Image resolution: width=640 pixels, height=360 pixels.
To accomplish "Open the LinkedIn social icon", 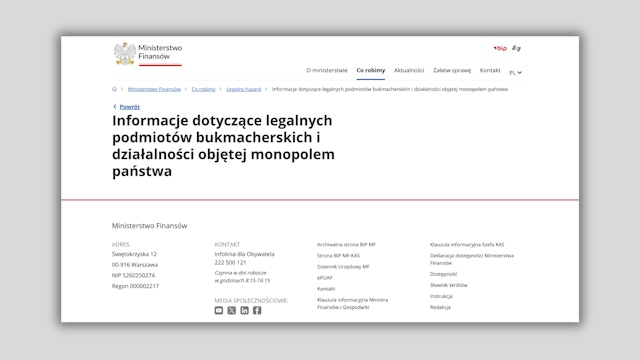I will (x=244, y=310).
